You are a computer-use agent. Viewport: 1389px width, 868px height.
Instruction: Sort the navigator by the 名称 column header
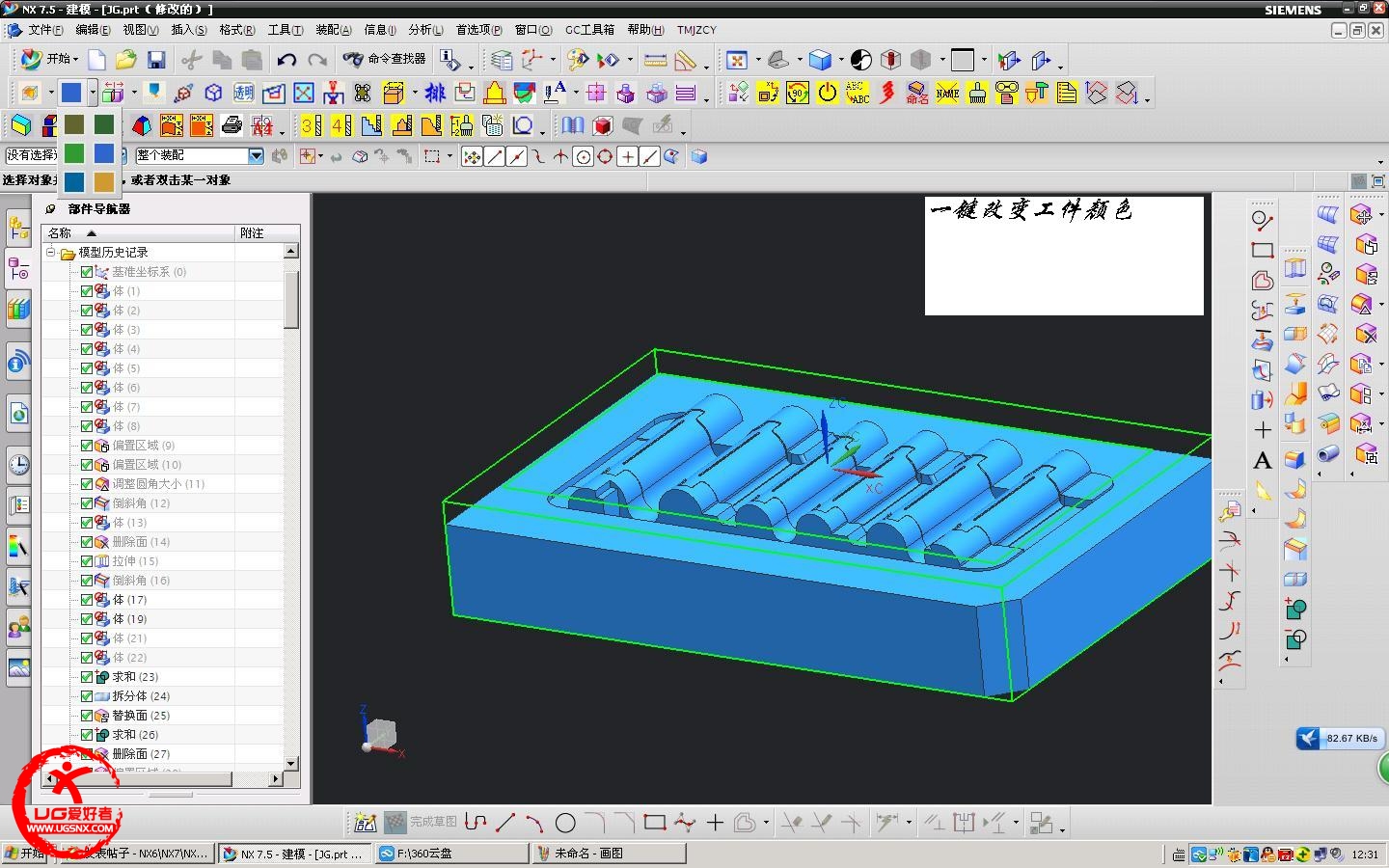(139, 232)
